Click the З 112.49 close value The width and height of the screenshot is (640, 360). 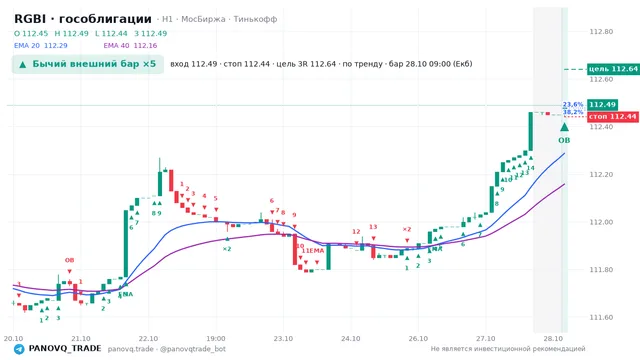pos(151,33)
